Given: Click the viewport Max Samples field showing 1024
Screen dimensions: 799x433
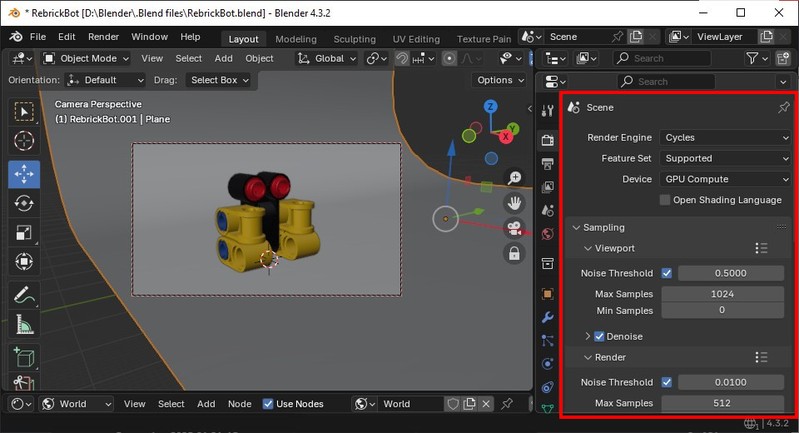Looking at the screenshot, I should [721, 294].
